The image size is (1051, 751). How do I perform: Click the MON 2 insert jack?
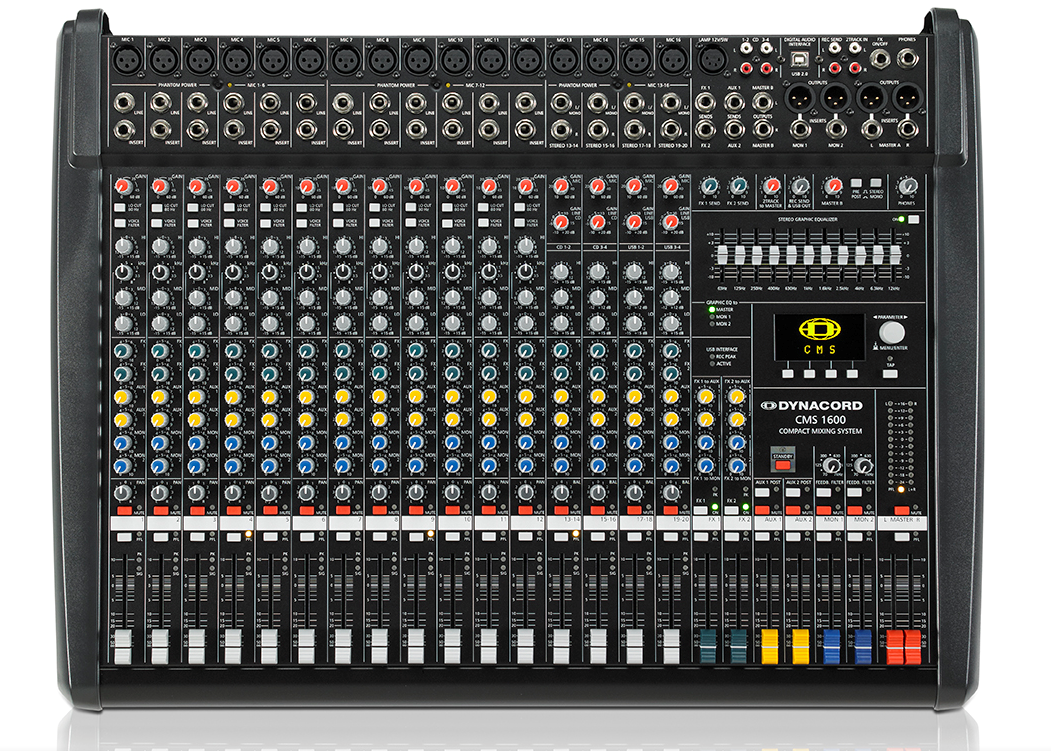pos(837,129)
